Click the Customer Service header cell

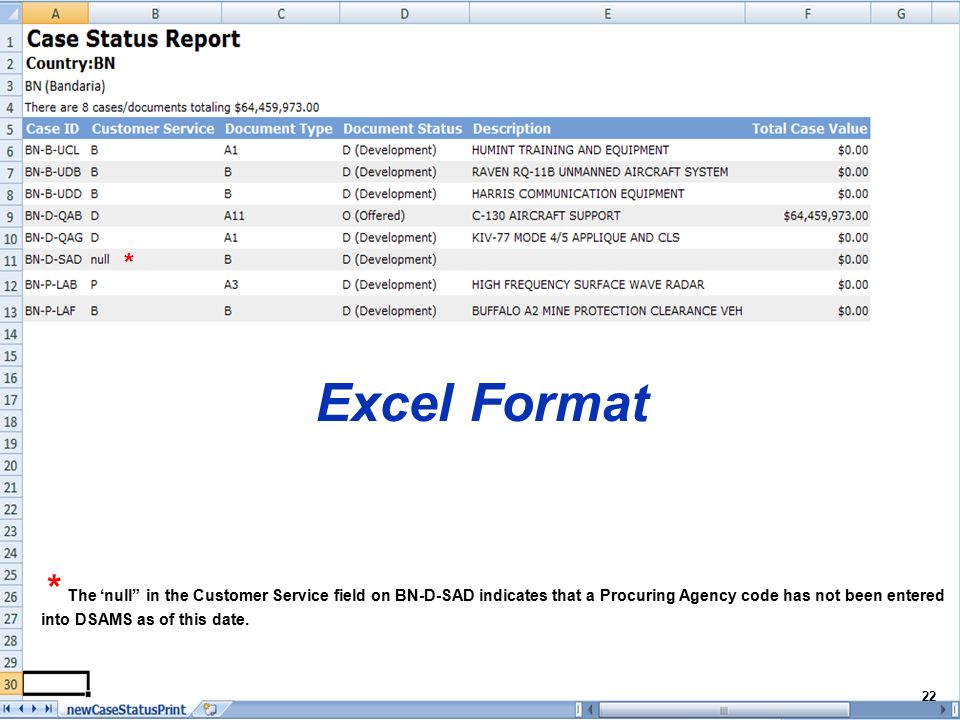point(155,129)
